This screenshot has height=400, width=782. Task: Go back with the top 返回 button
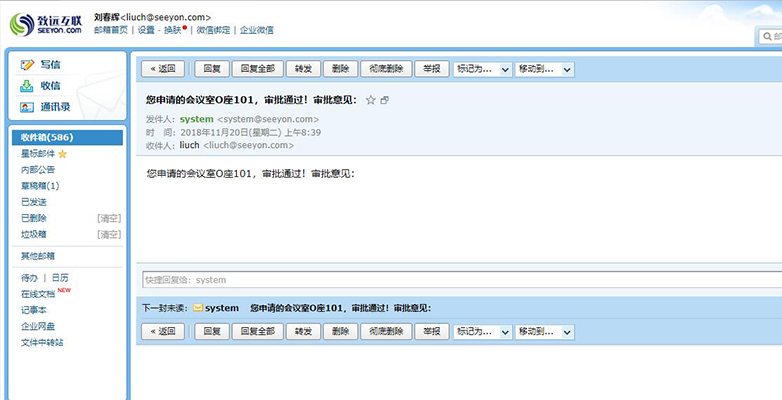[x=163, y=69]
